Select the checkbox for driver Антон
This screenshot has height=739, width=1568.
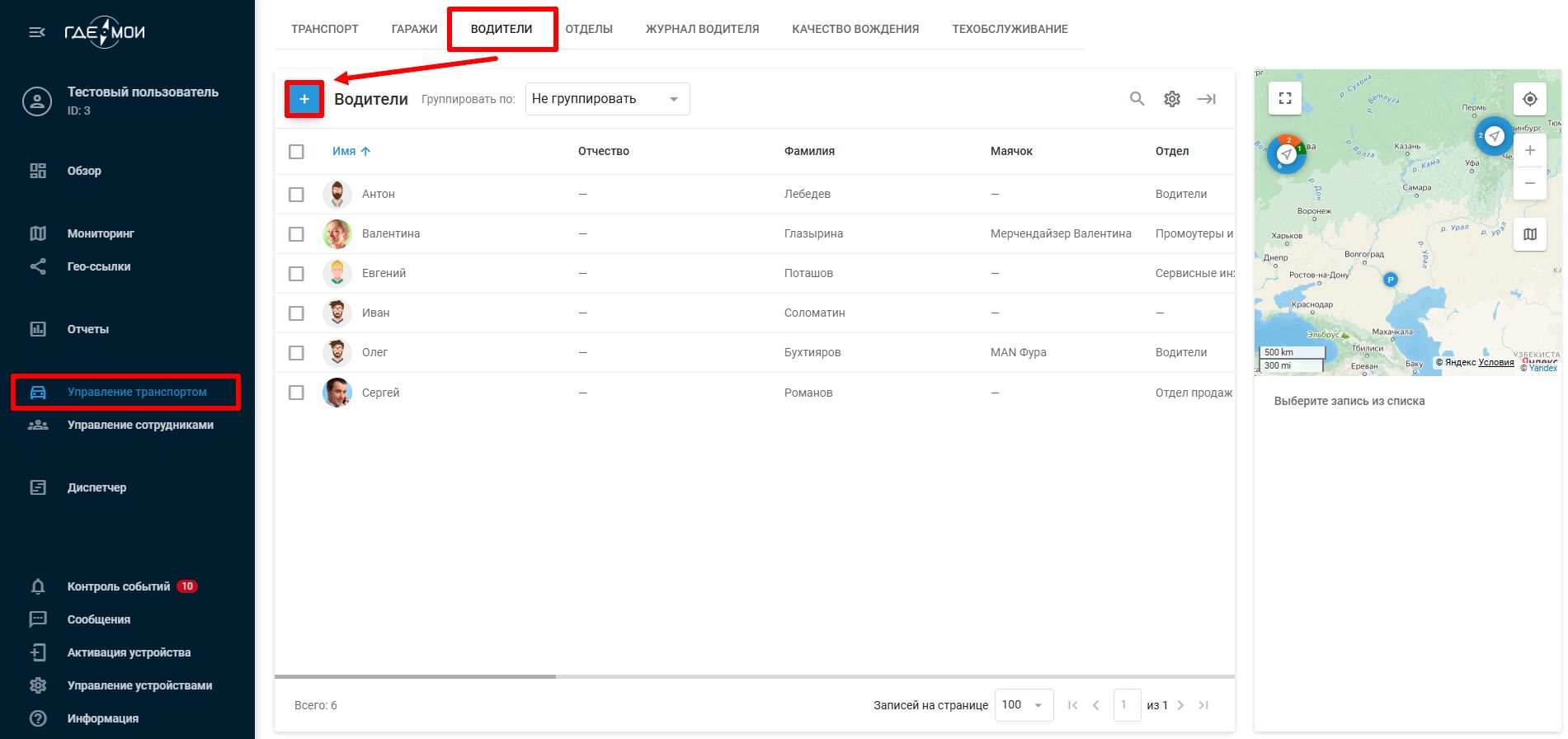296,195
